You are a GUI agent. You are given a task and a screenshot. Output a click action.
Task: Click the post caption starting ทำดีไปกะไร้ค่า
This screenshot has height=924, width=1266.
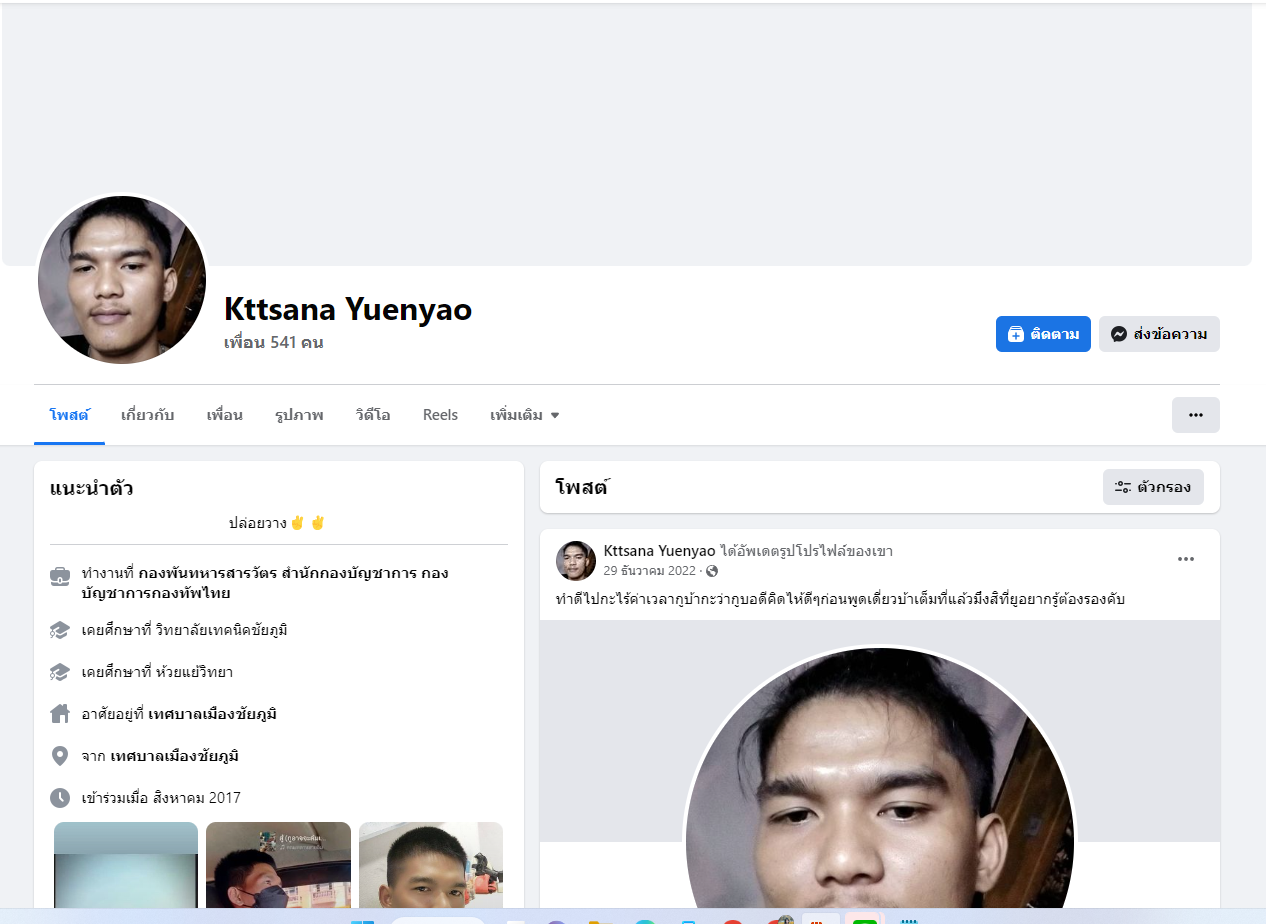(841, 599)
